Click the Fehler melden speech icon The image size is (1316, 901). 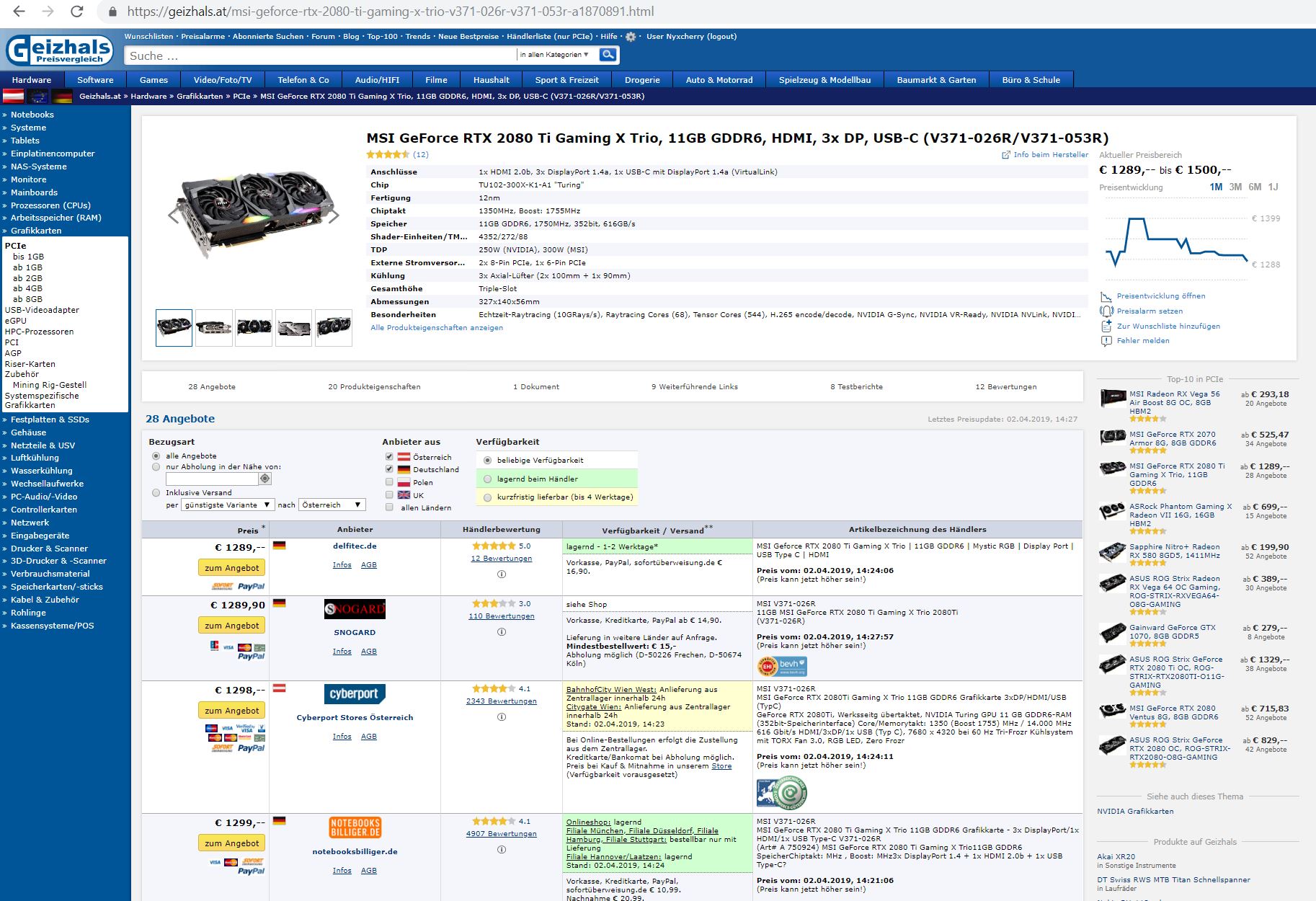point(1106,341)
